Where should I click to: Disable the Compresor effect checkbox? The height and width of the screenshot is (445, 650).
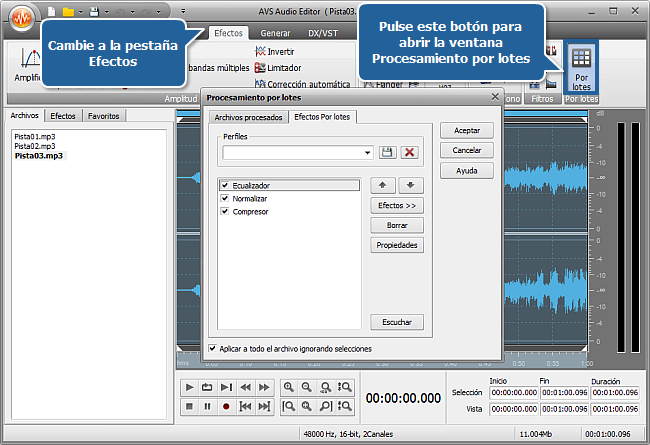tap(225, 212)
